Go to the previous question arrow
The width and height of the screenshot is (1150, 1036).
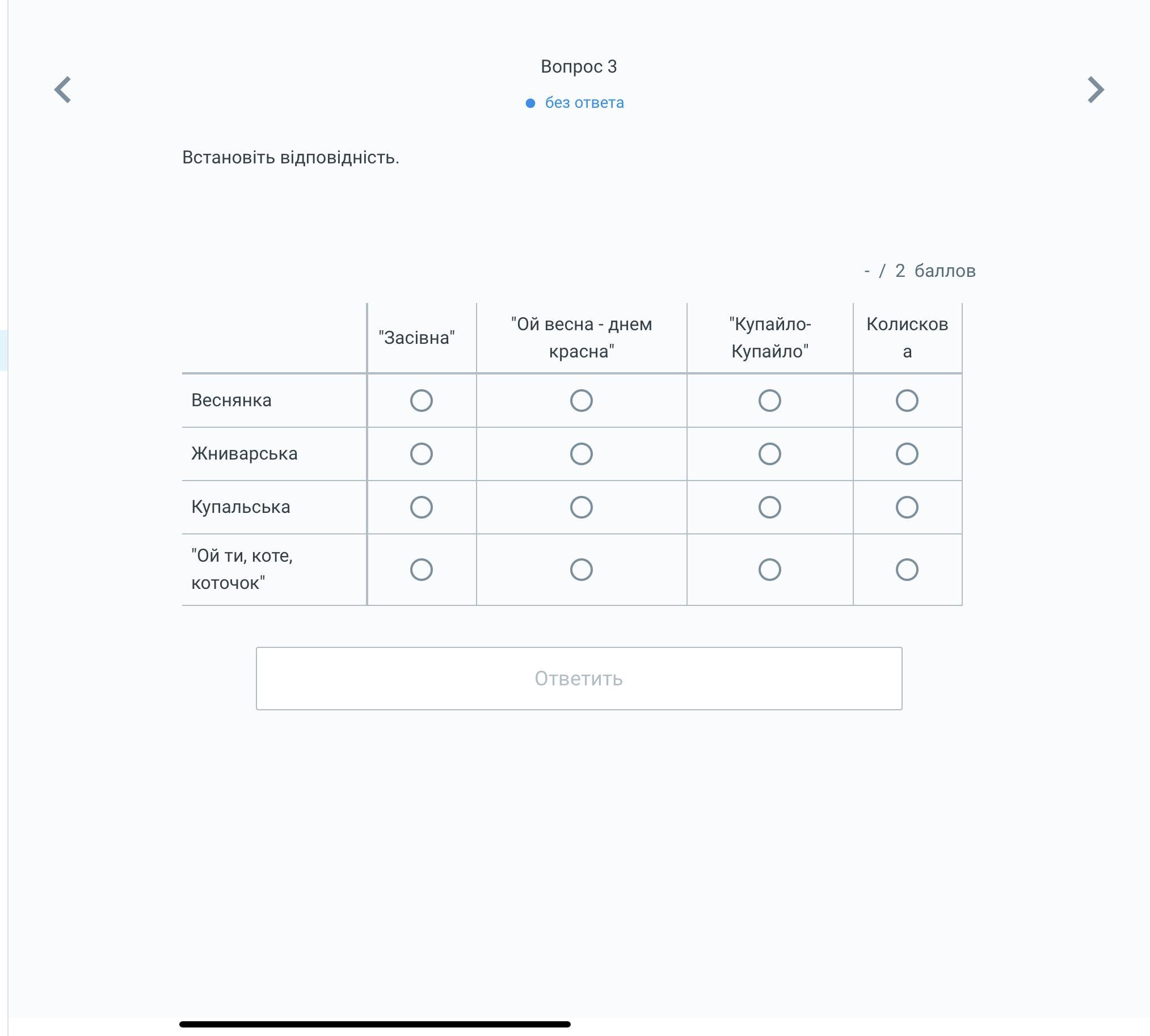point(62,90)
